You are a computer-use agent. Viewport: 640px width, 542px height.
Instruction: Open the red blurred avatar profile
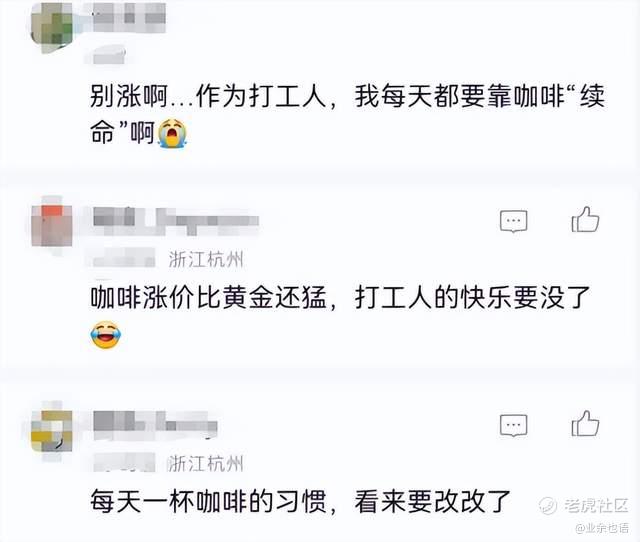pos(52,226)
